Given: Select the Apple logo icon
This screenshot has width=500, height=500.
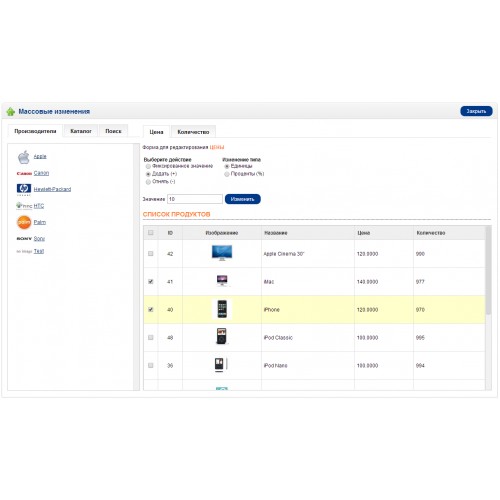Looking at the screenshot, I should click(24, 157).
